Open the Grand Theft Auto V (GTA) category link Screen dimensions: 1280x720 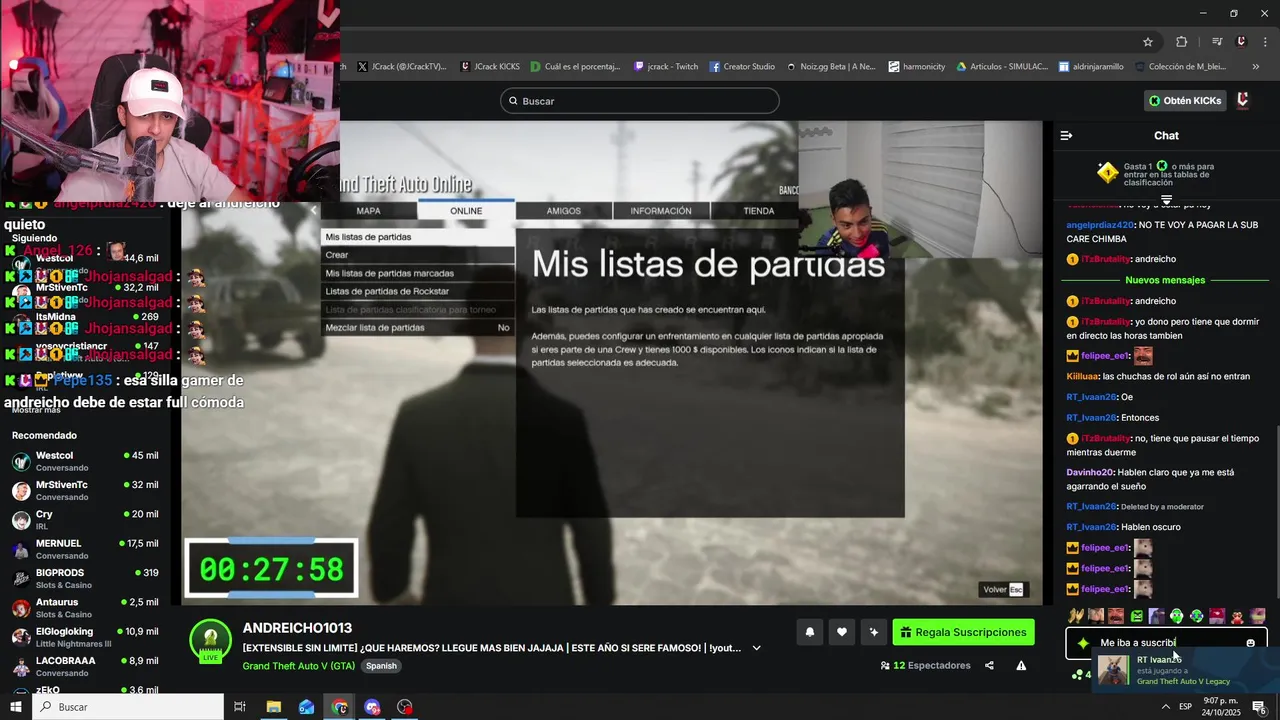tap(298, 666)
